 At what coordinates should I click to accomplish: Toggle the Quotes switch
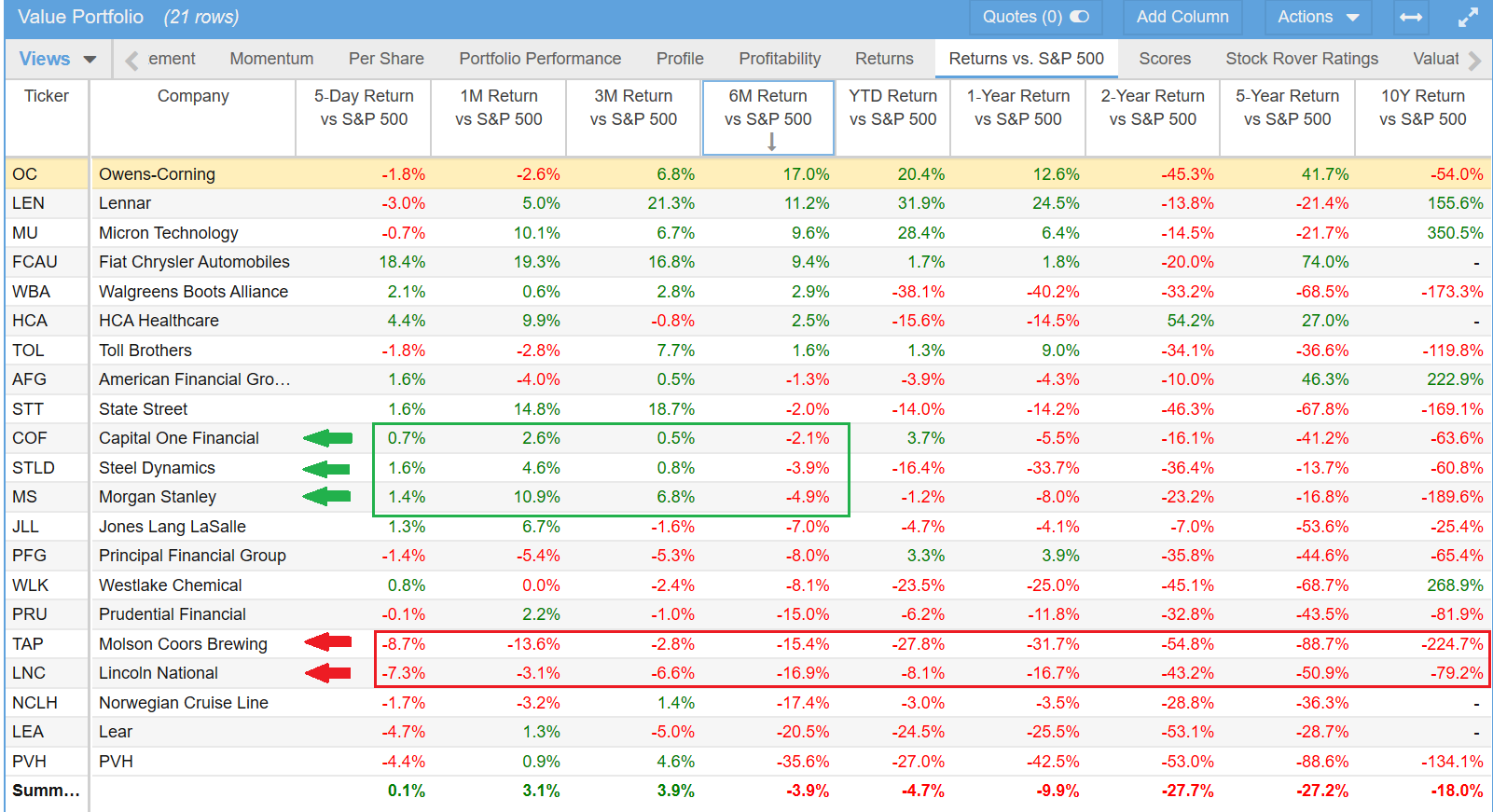(1079, 17)
